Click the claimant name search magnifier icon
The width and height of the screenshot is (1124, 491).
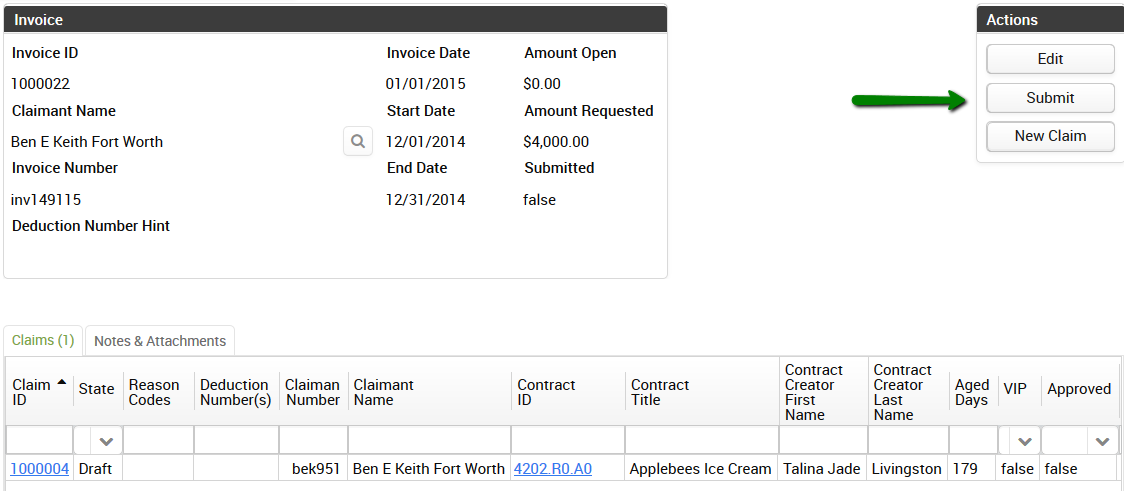358,141
